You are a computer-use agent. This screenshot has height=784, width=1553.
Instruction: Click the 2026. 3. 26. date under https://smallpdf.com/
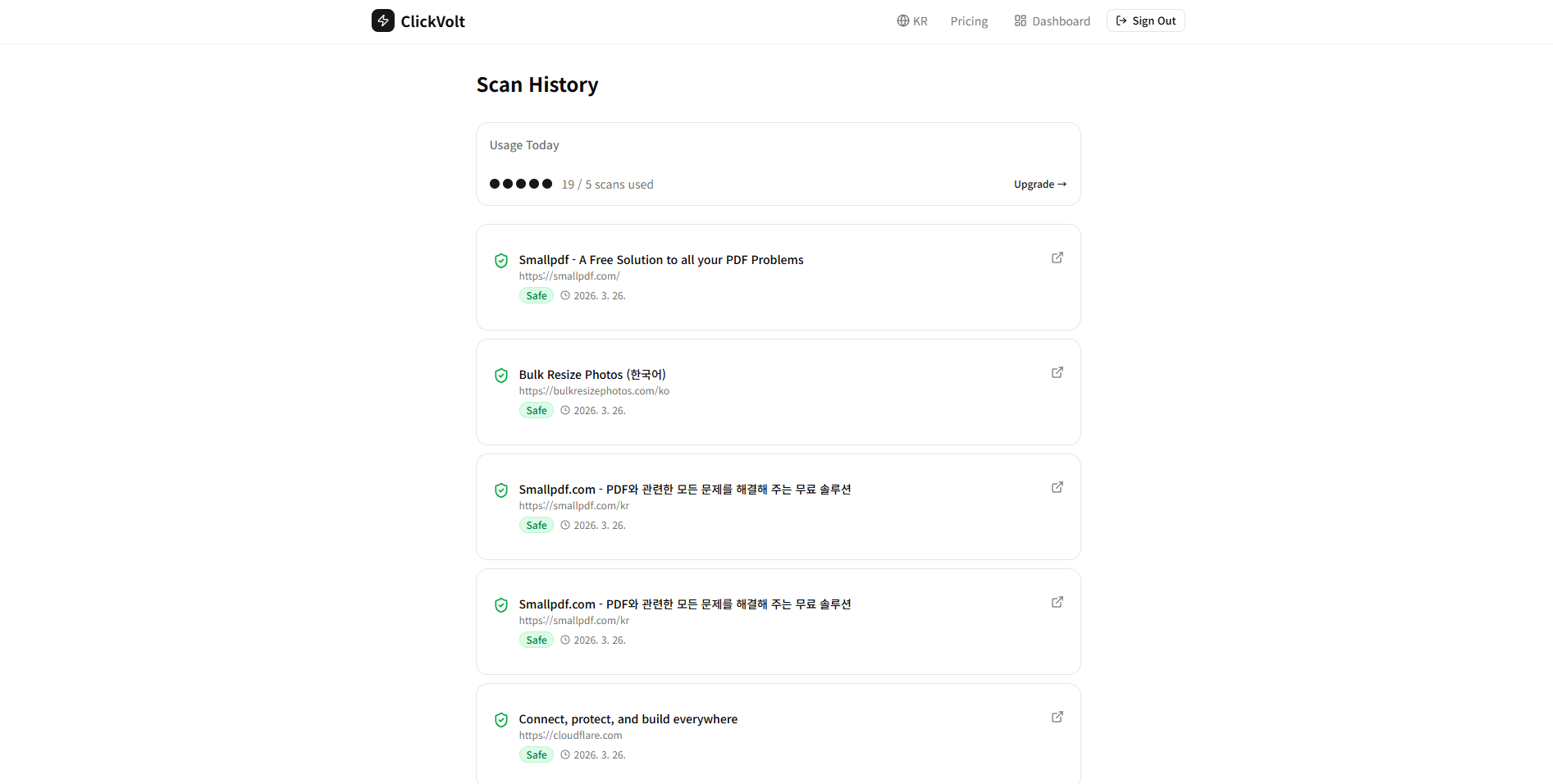pyautogui.click(x=600, y=296)
